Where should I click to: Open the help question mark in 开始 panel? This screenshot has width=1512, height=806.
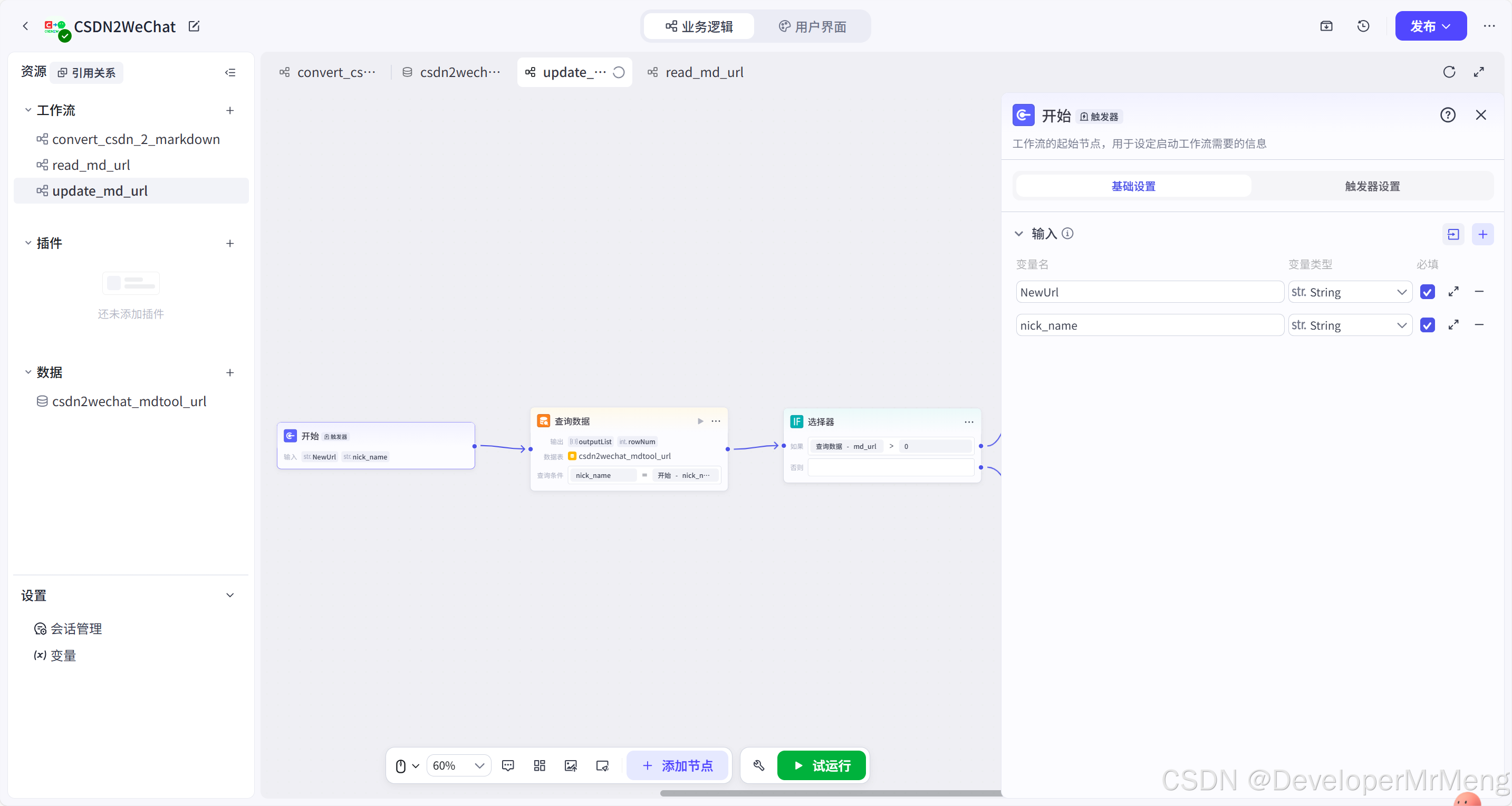pos(1448,115)
